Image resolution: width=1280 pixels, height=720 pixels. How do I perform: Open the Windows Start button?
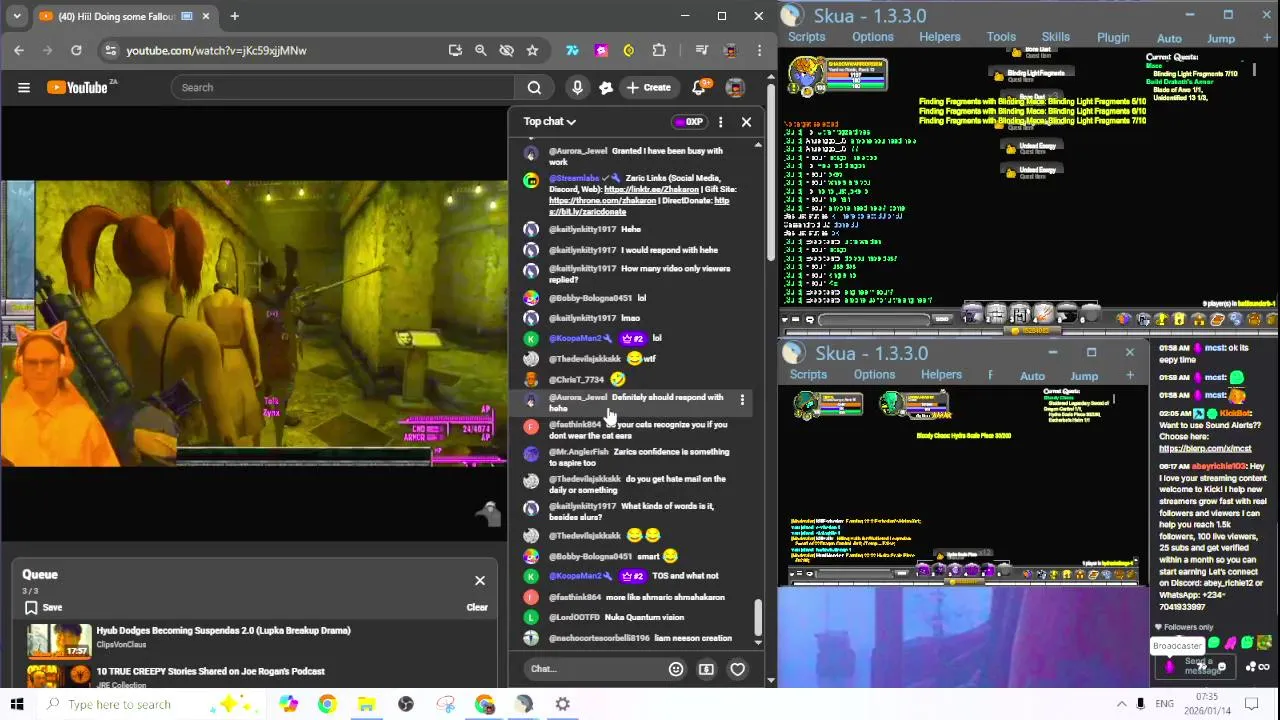[17, 704]
